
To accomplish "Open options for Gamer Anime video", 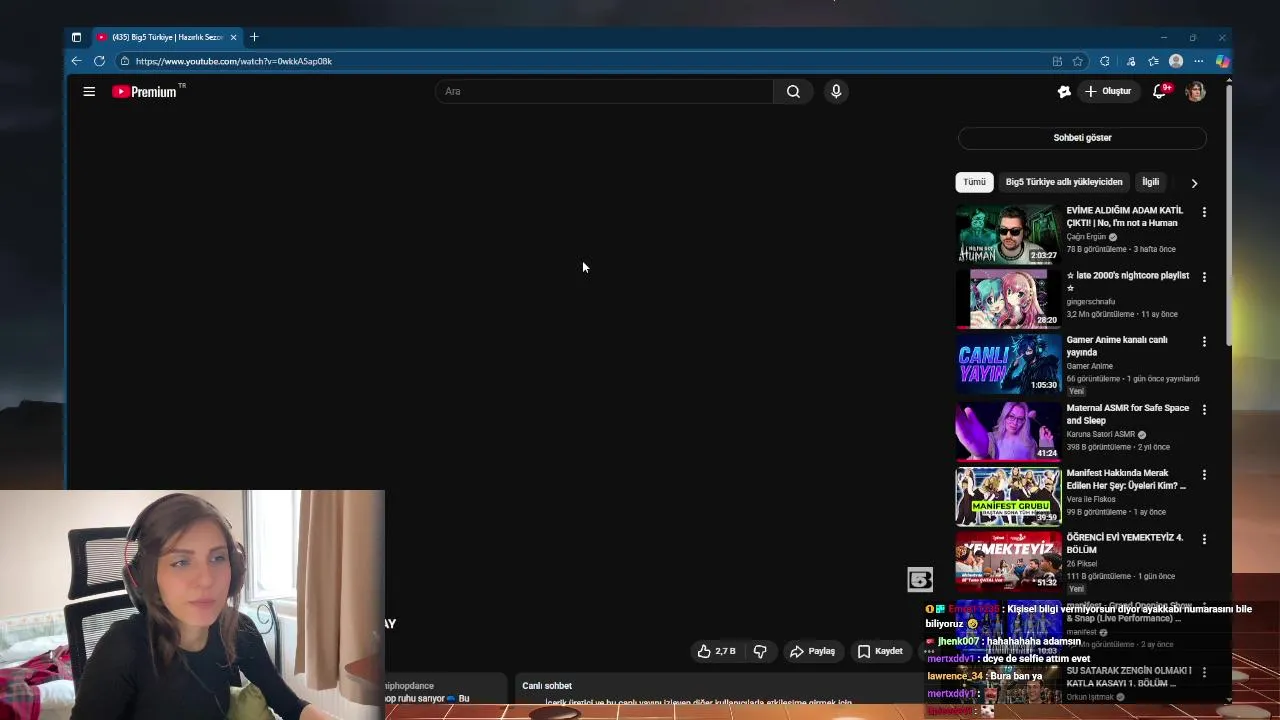I will click(1204, 342).
